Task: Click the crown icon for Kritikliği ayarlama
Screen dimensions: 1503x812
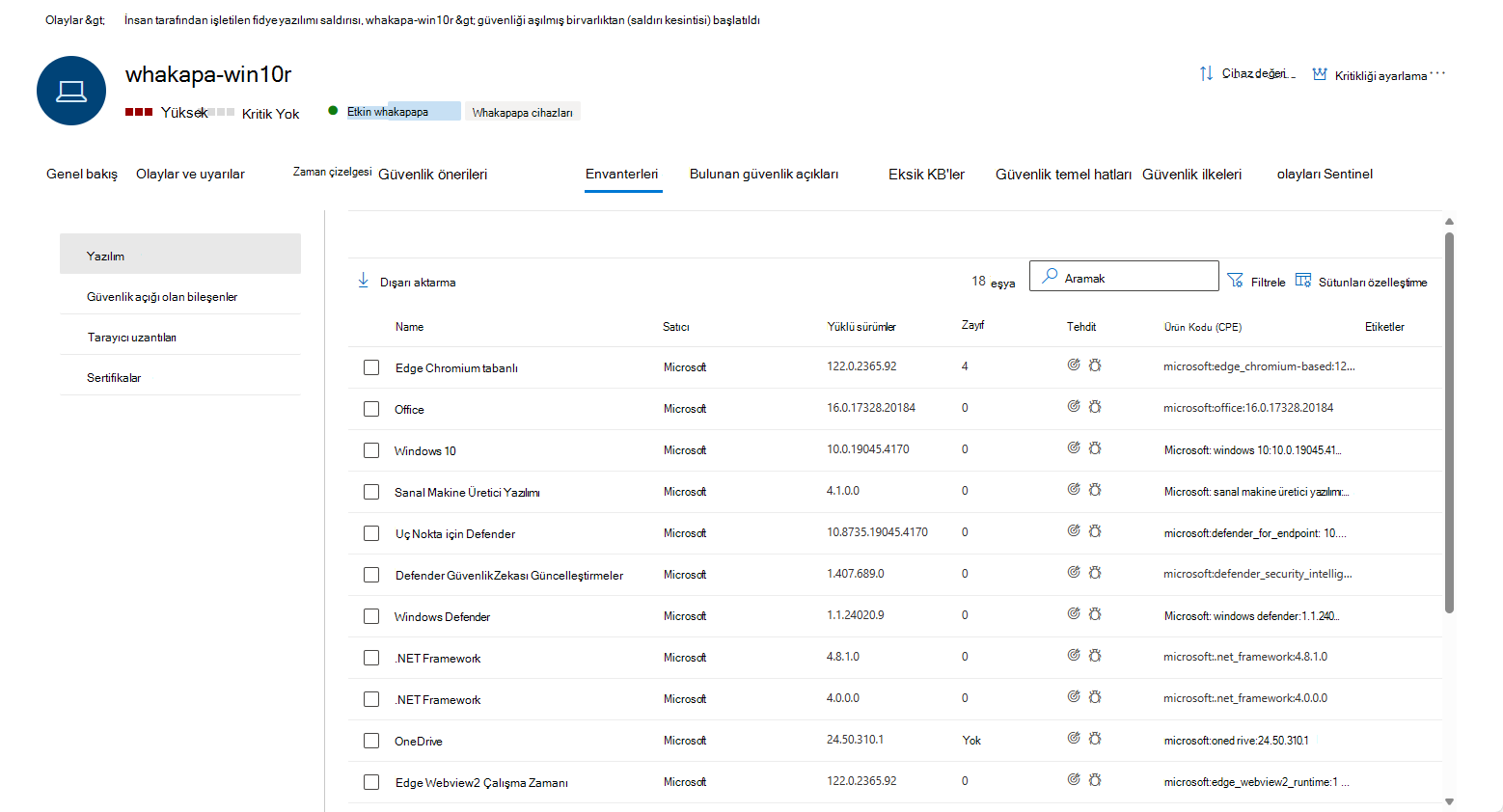Action: pos(1320,74)
